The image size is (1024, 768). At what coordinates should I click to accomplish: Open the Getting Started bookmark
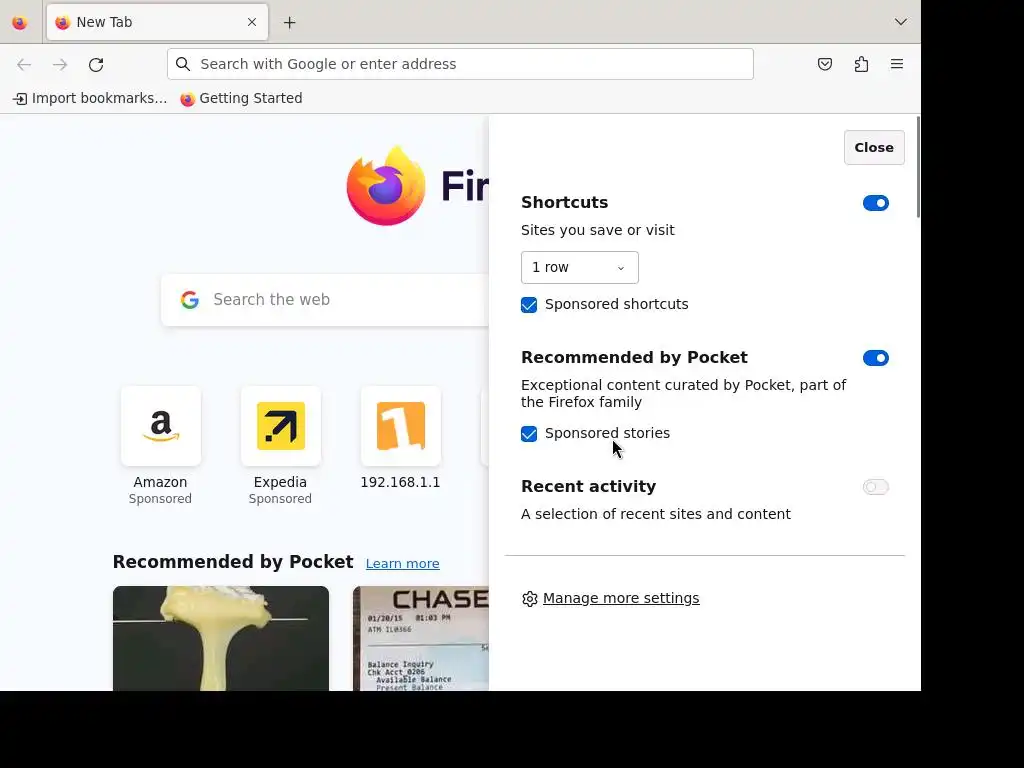(x=242, y=99)
